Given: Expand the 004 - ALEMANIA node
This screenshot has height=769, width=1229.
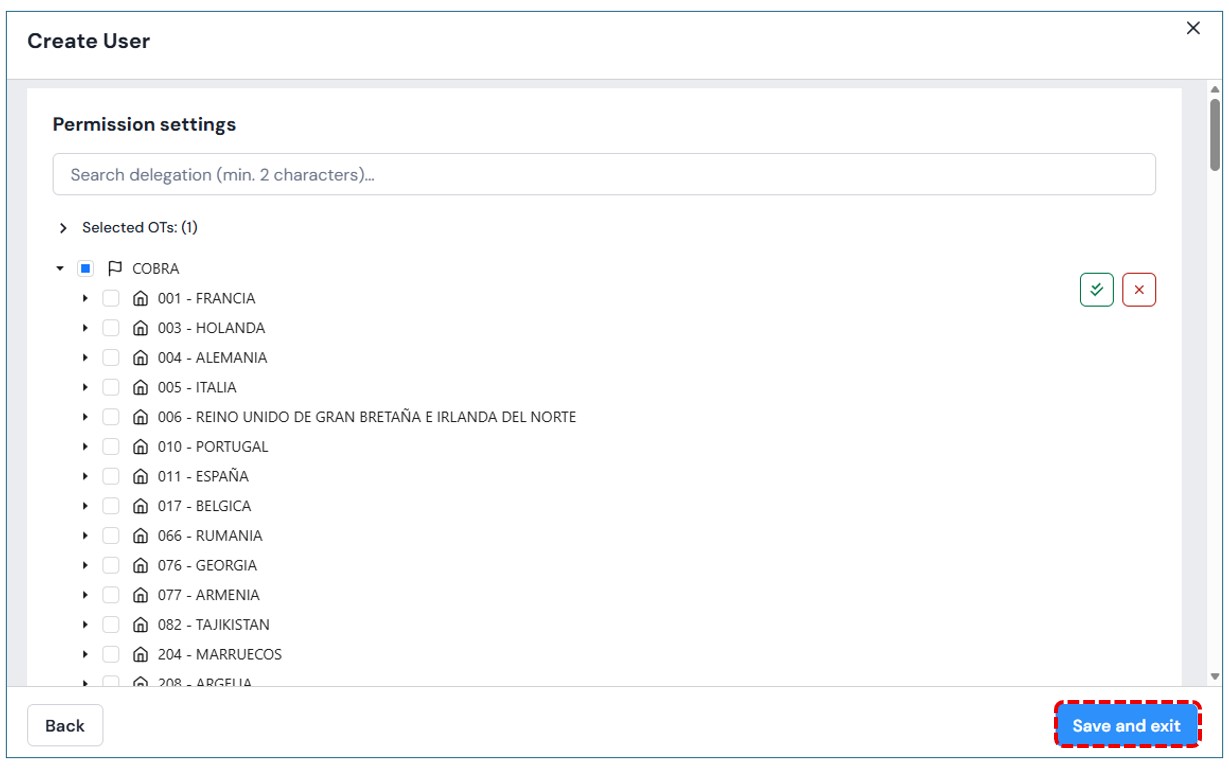Looking at the screenshot, I should point(85,357).
